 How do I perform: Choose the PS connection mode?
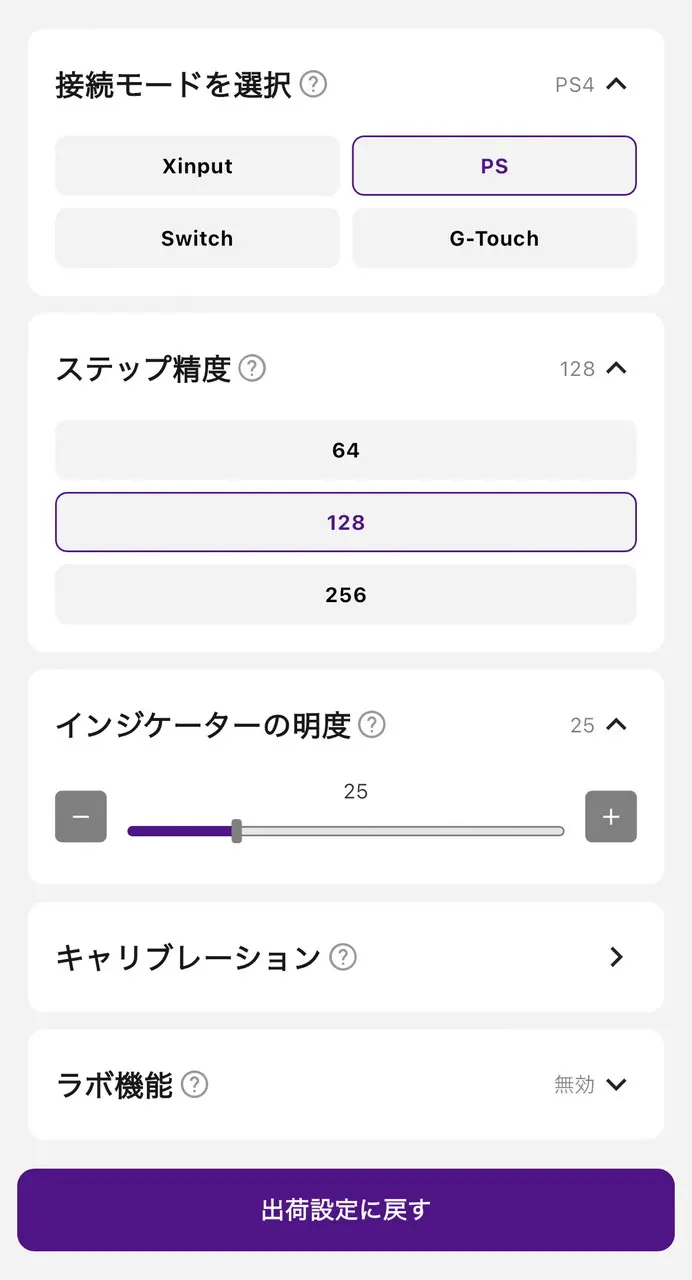494,166
